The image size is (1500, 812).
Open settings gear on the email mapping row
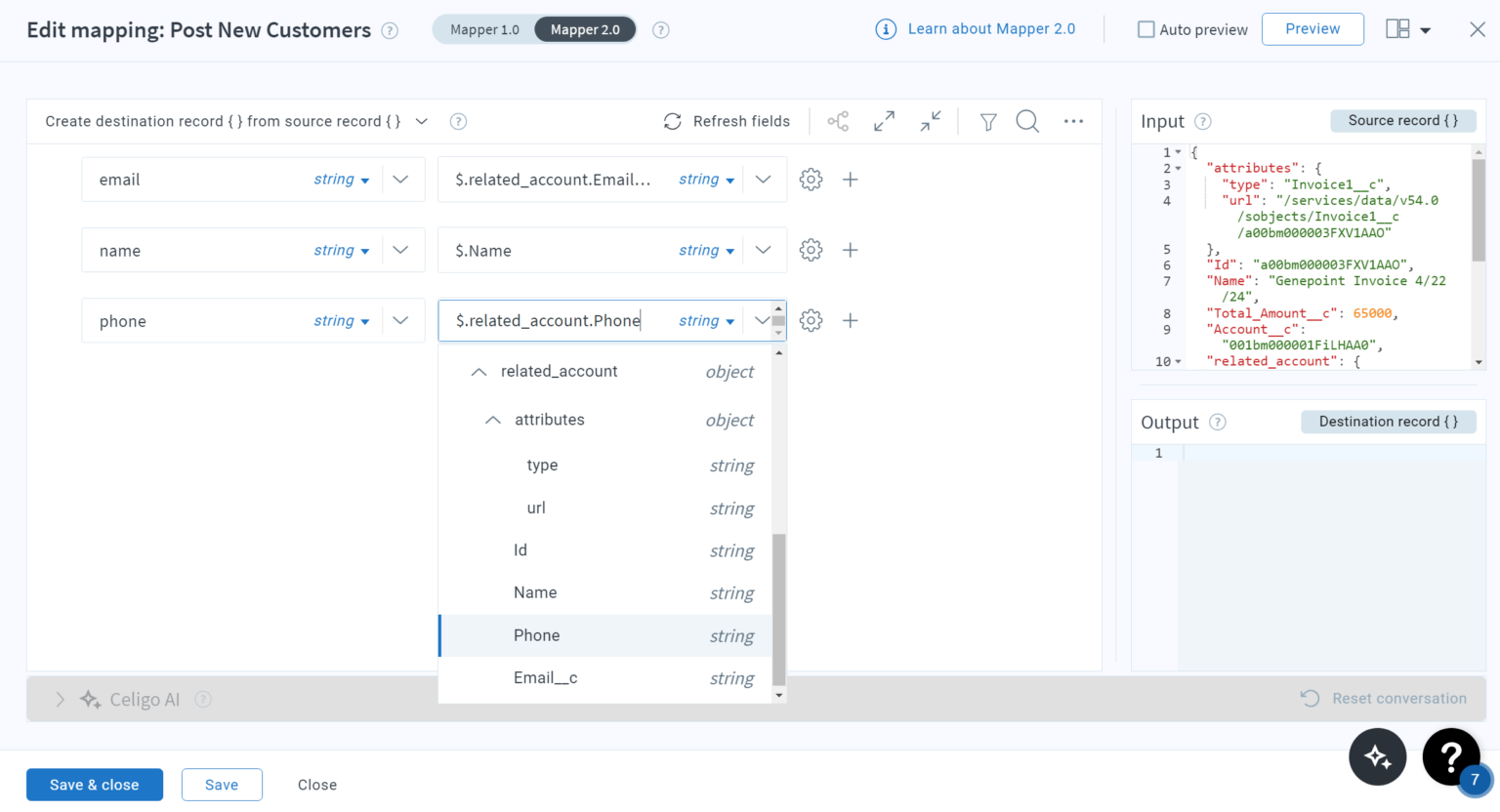[x=811, y=179]
